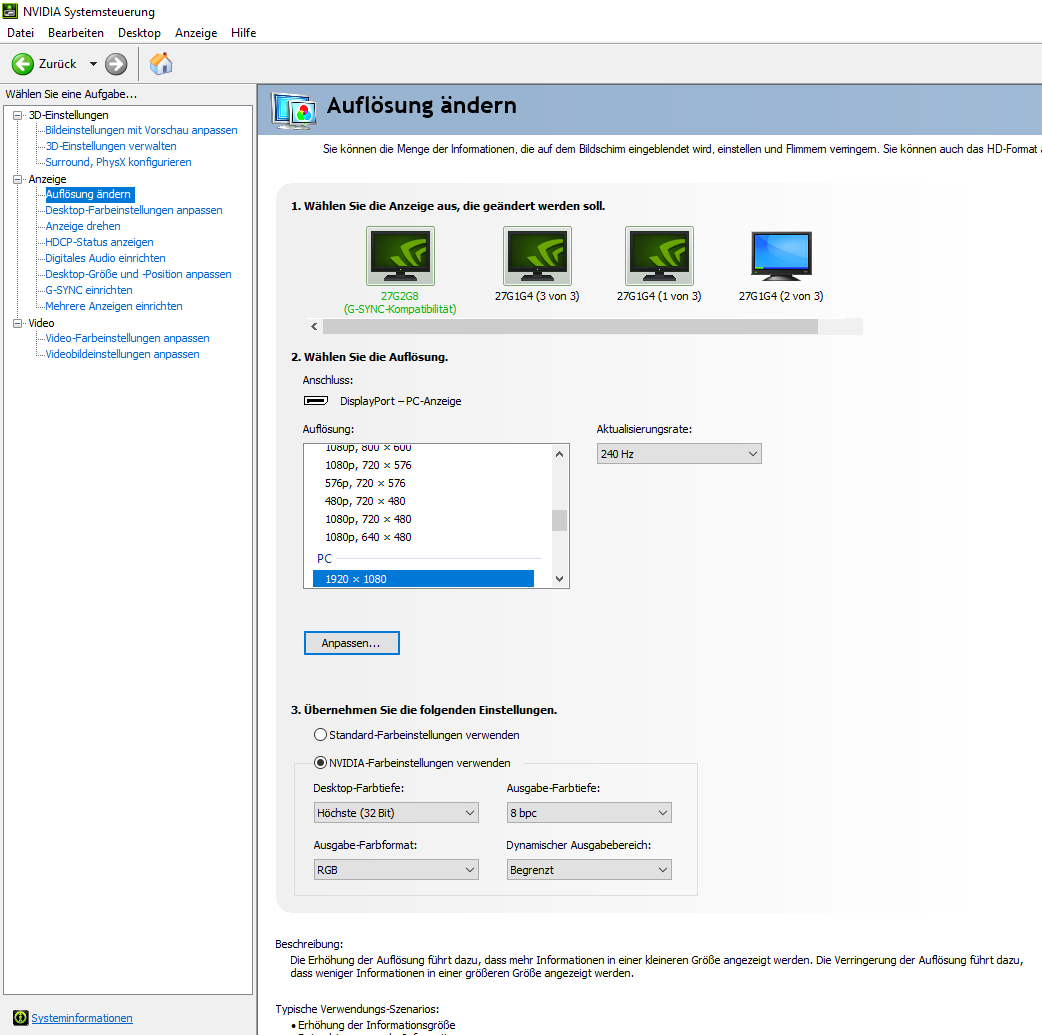The width and height of the screenshot is (1042, 1035).
Task: Select NVIDIA-Farbeinstellungen verwenden radio button
Action: pyautogui.click(x=320, y=762)
